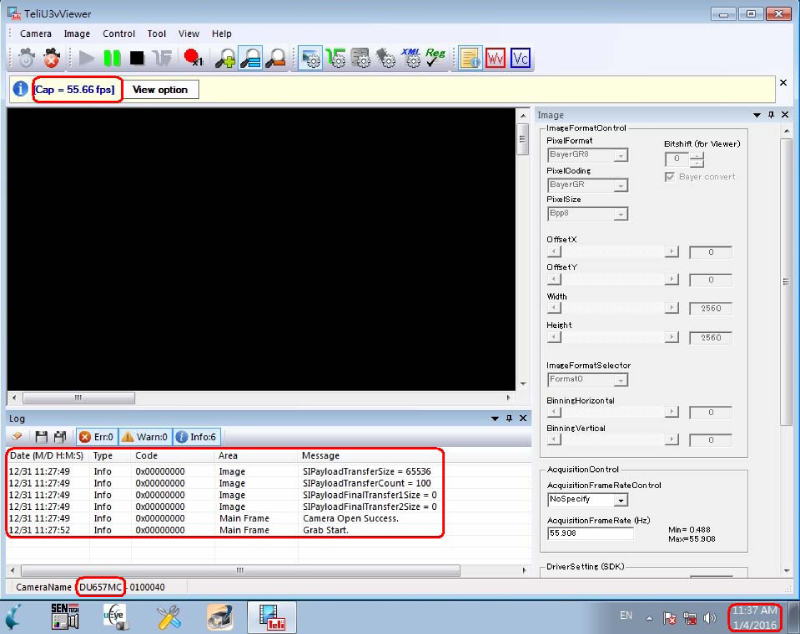800x634 pixels.
Task: Click the Wv waveform icon
Action: tap(495, 58)
